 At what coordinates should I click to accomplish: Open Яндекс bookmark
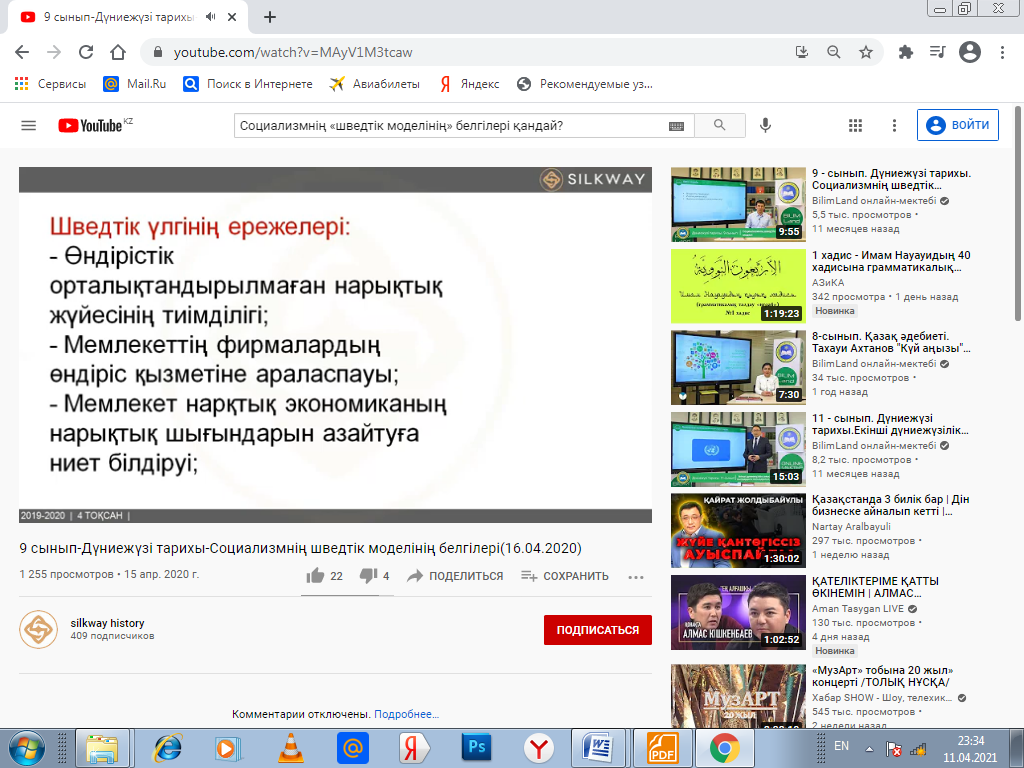470,84
